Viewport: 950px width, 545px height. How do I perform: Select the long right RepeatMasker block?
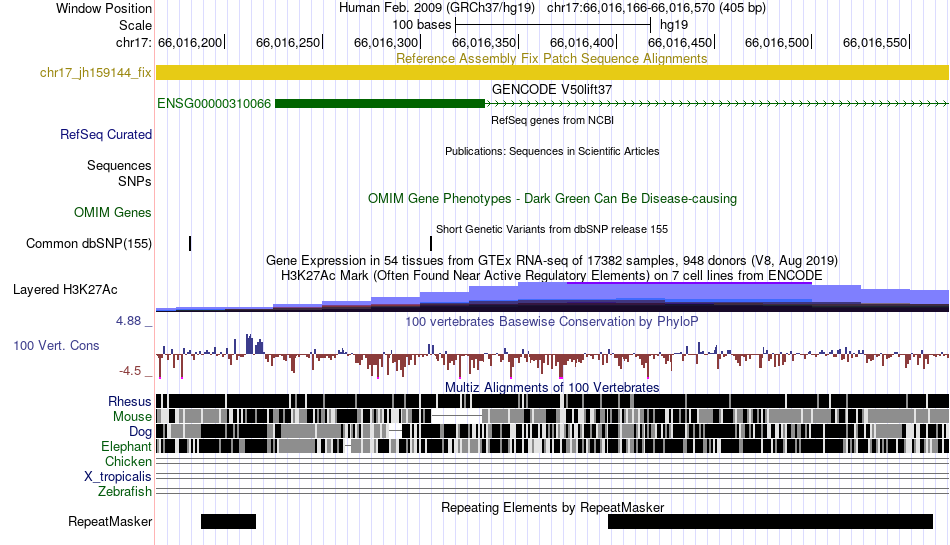770,521
